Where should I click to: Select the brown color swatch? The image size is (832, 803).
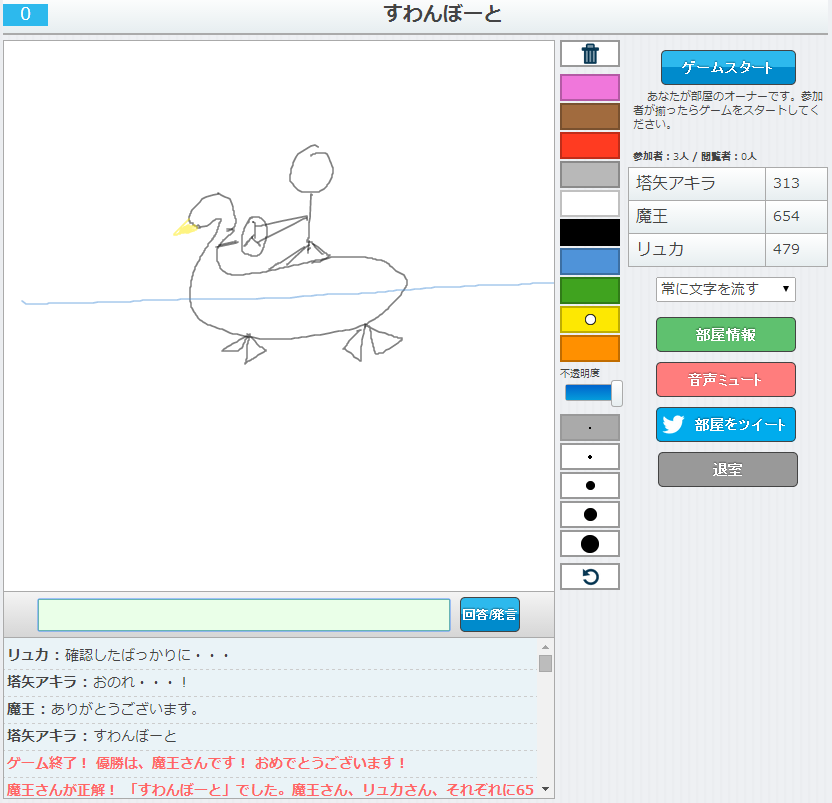(x=590, y=116)
